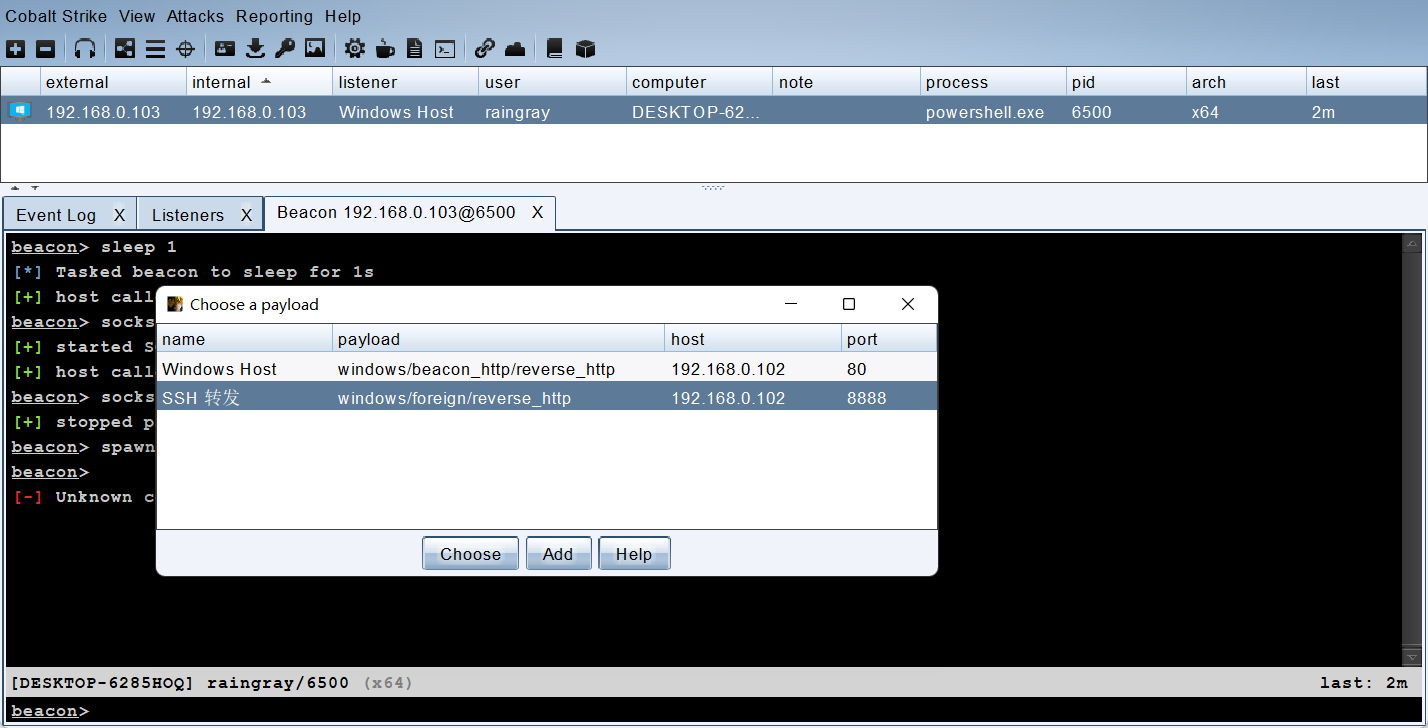Open Configure Listeners headphones icon

click(86, 48)
